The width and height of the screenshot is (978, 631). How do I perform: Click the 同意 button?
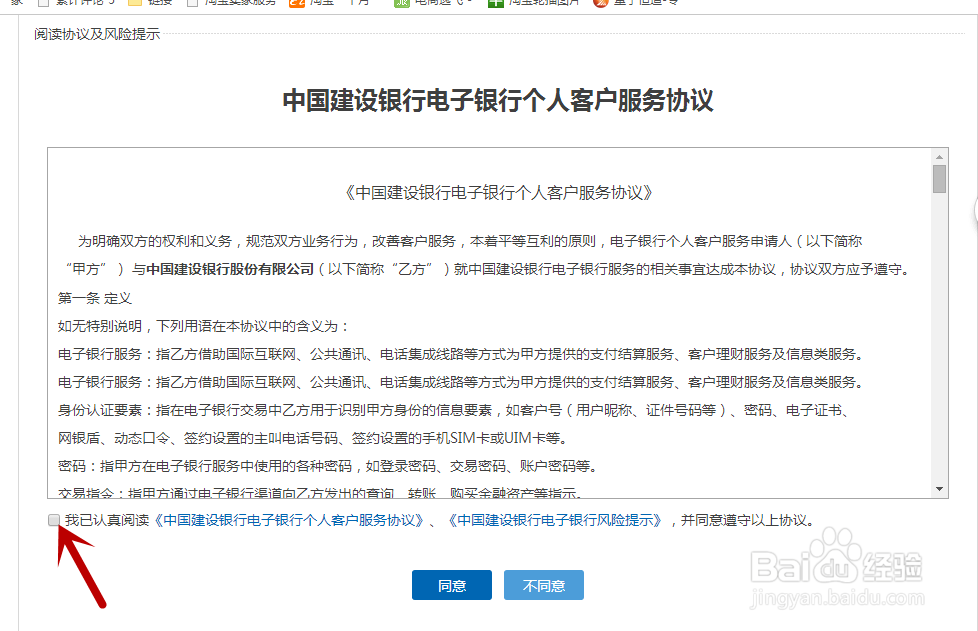(452, 585)
